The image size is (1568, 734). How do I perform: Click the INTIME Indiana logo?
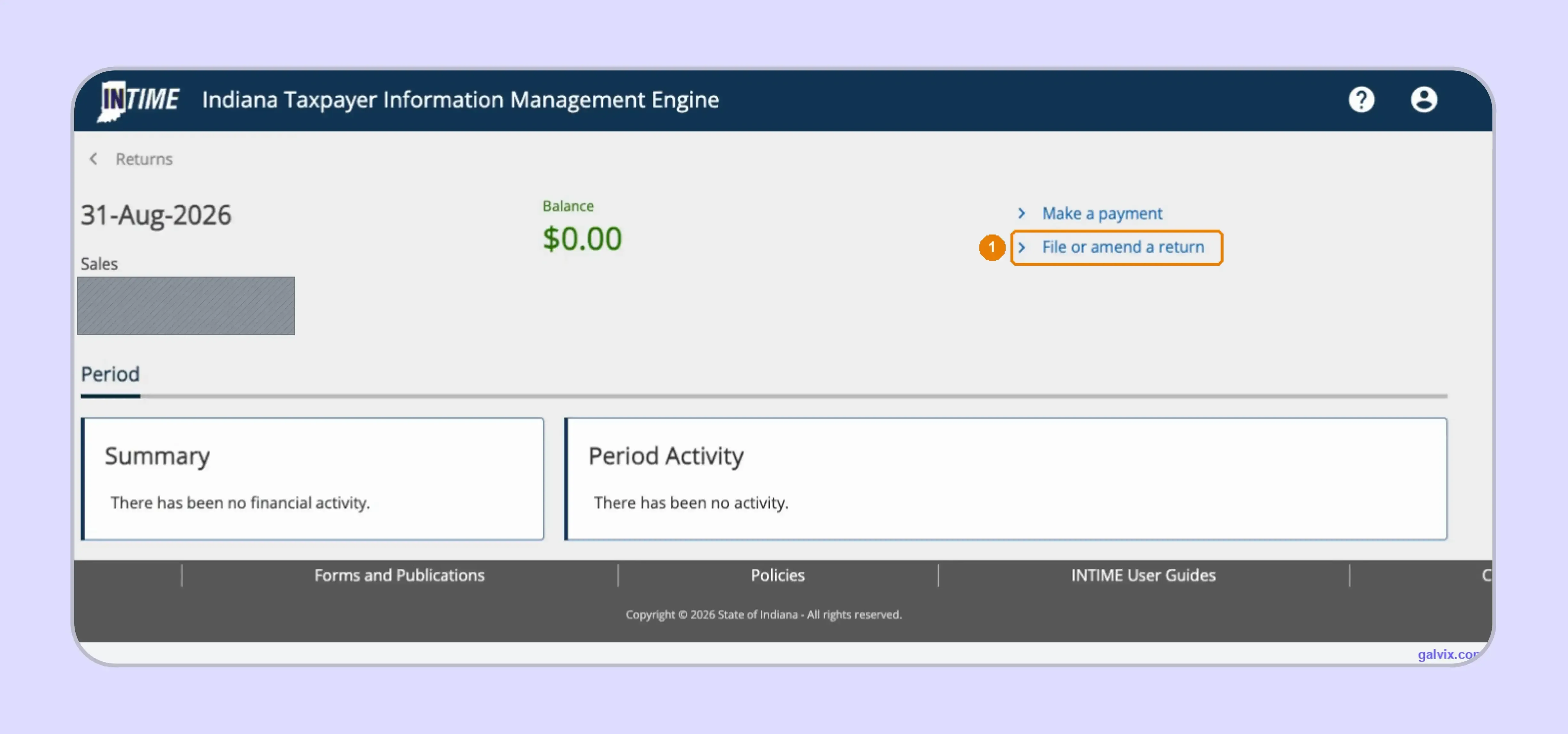coord(138,101)
